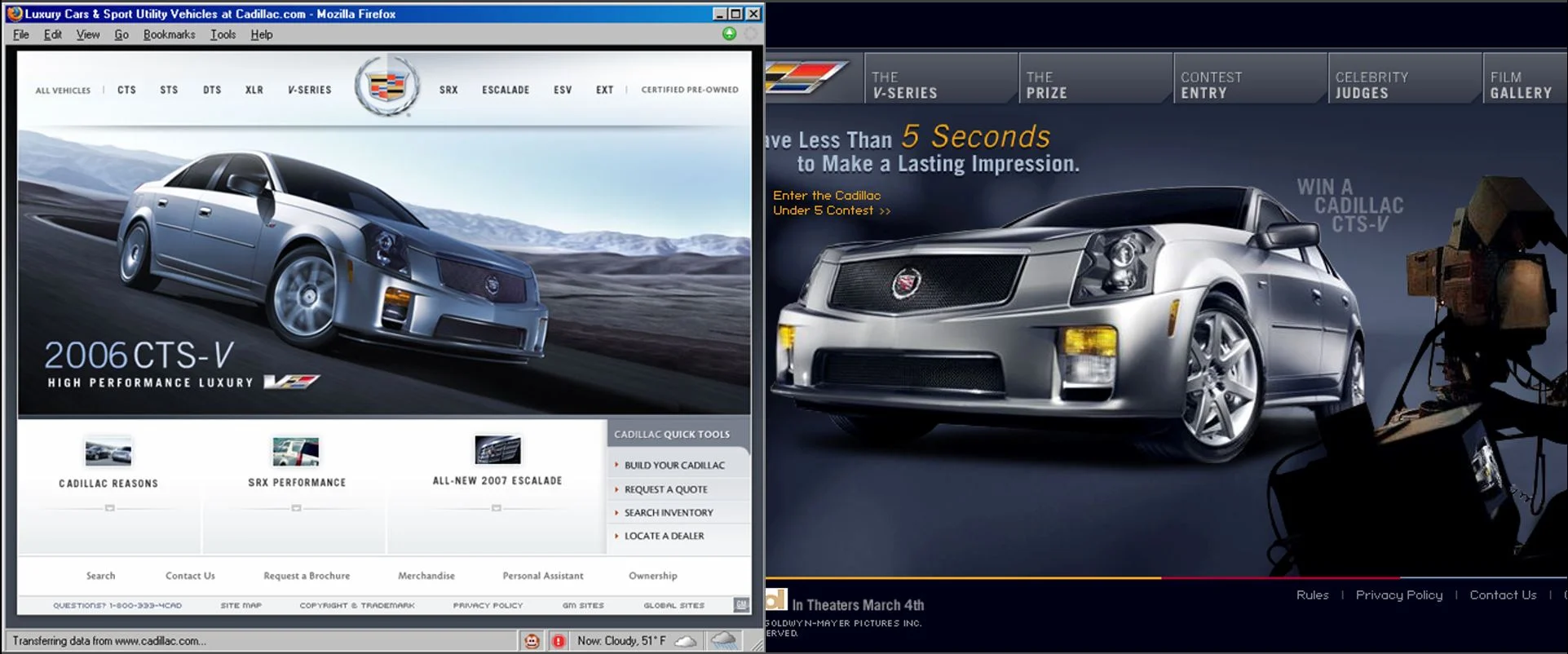Select ESV in the vehicle navigation
The height and width of the screenshot is (654, 1568).
coord(563,90)
